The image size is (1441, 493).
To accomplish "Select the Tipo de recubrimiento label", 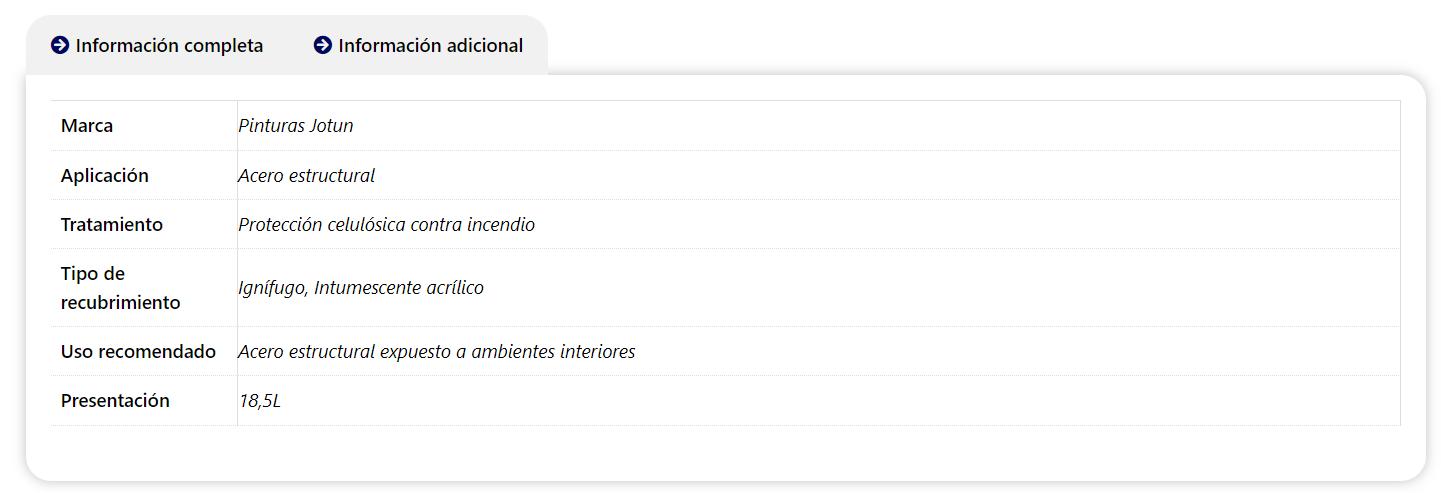I will point(121,288).
